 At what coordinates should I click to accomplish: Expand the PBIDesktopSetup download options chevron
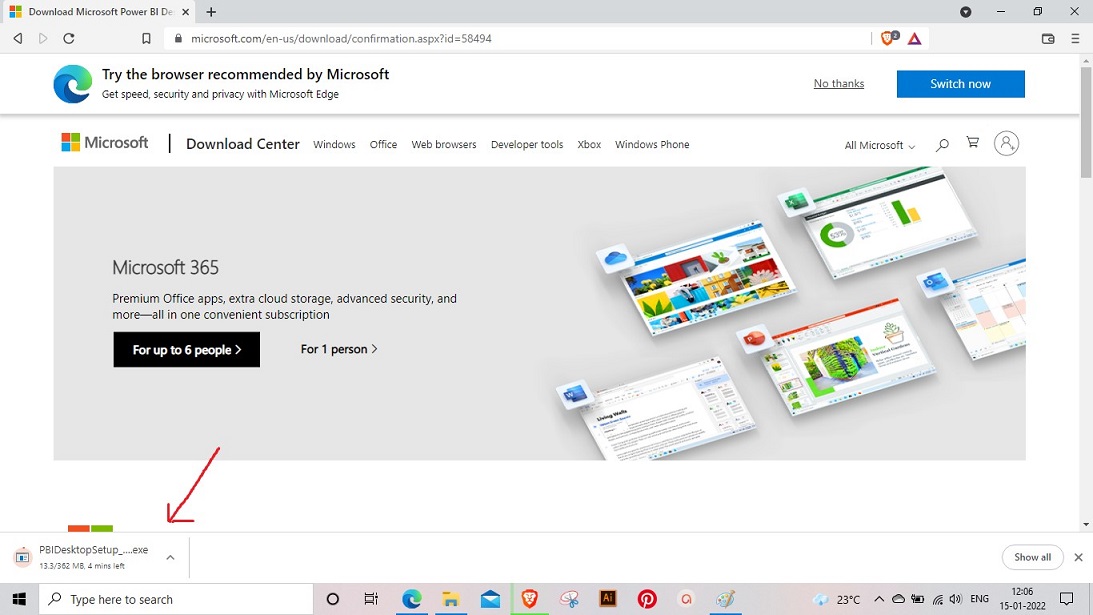[x=170, y=558]
